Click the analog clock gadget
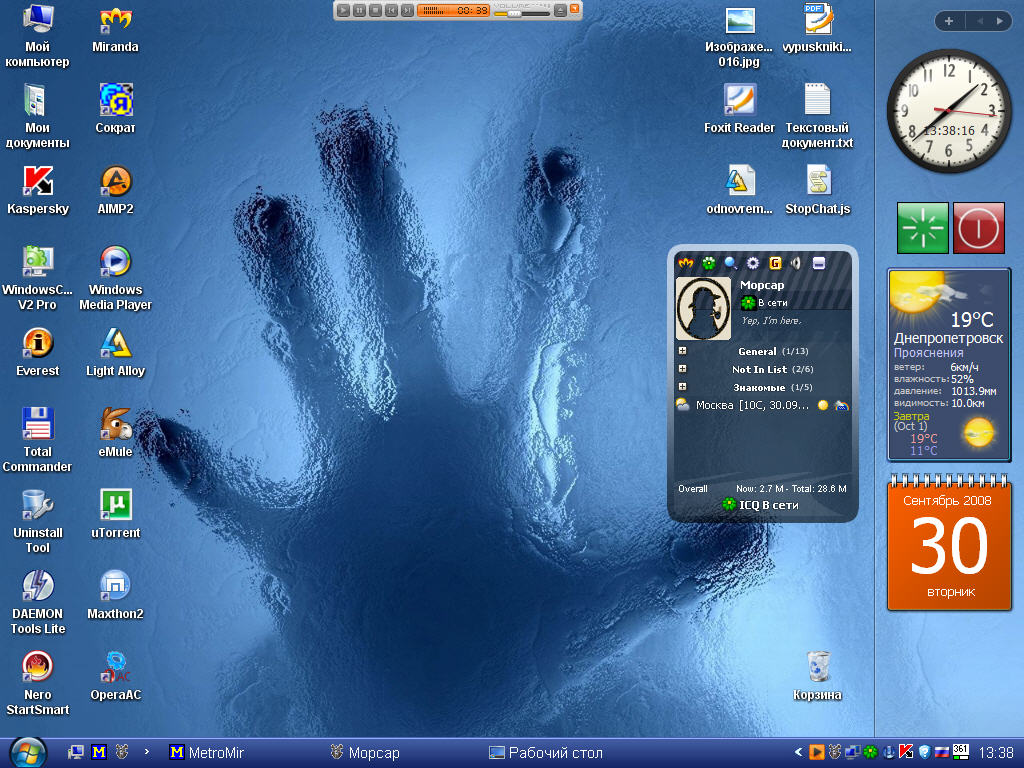 (x=950, y=110)
